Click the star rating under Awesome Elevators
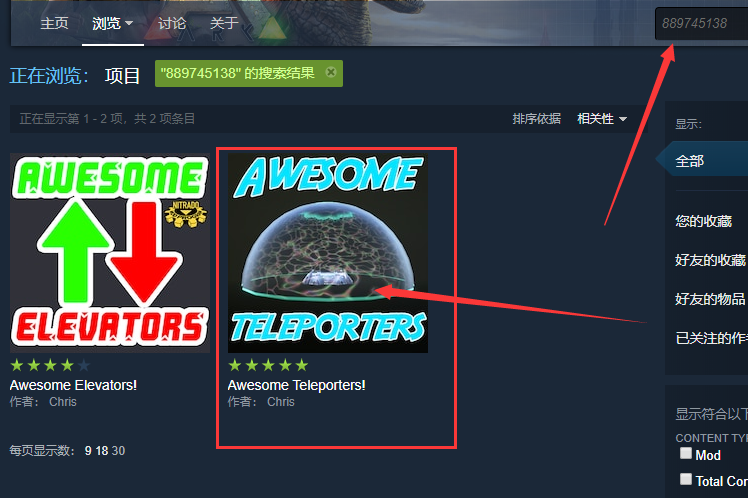The width and height of the screenshot is (748, 498). 50,365
